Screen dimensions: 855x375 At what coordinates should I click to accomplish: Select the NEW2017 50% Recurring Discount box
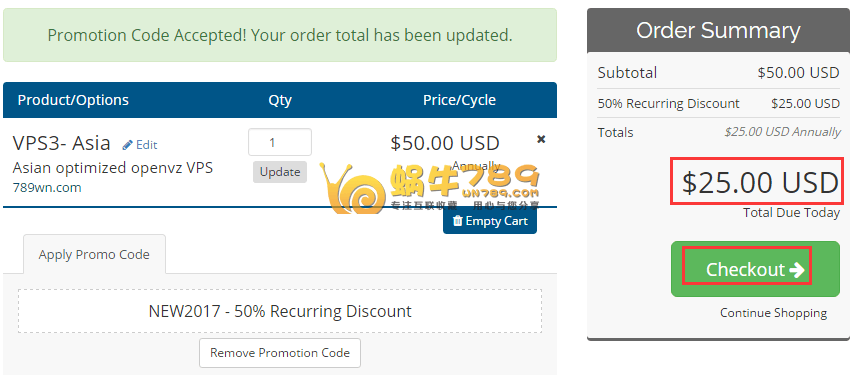(280, 311)
